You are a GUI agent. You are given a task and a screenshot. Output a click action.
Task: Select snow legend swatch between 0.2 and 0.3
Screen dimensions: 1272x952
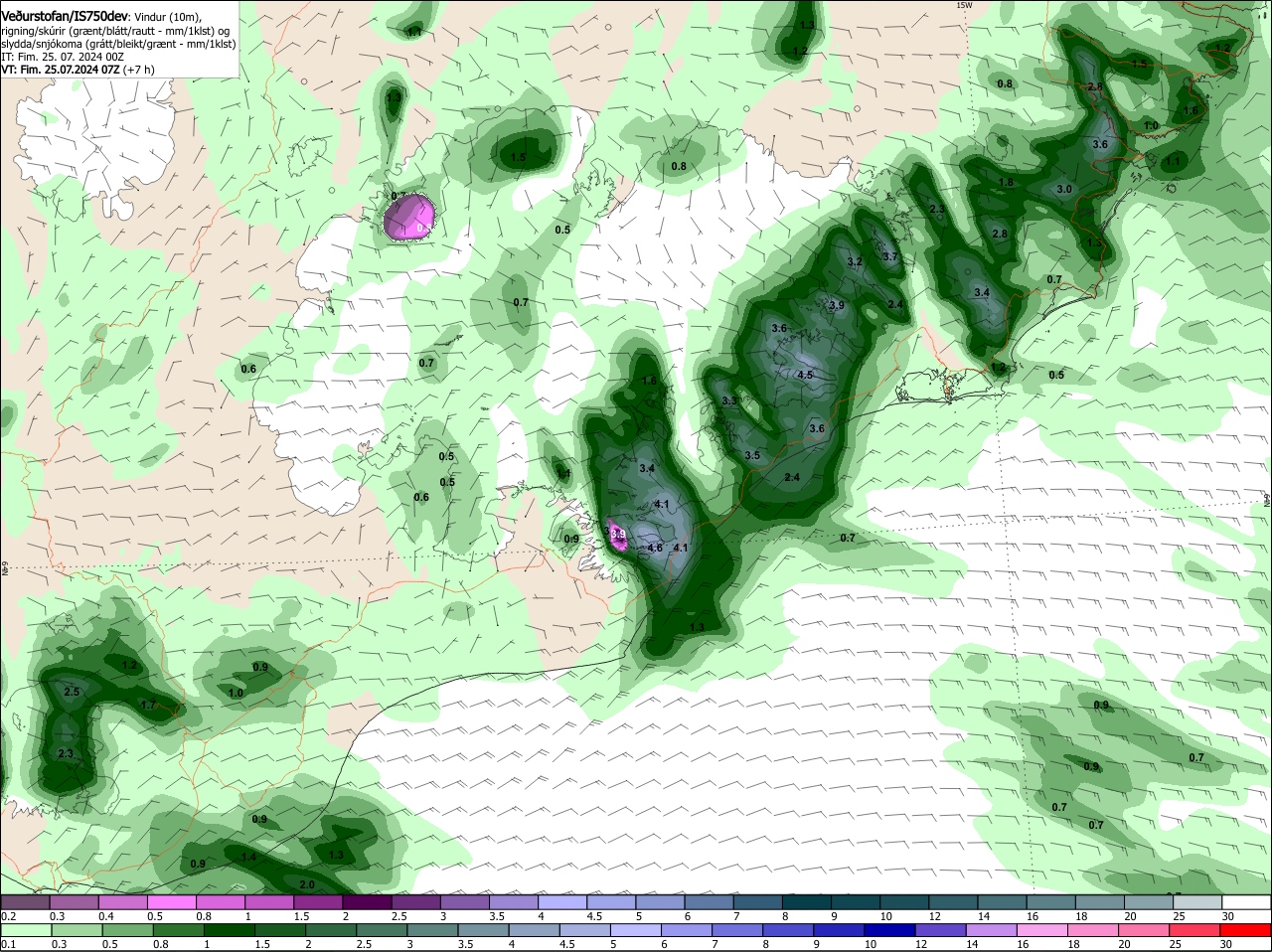point(25,902)
